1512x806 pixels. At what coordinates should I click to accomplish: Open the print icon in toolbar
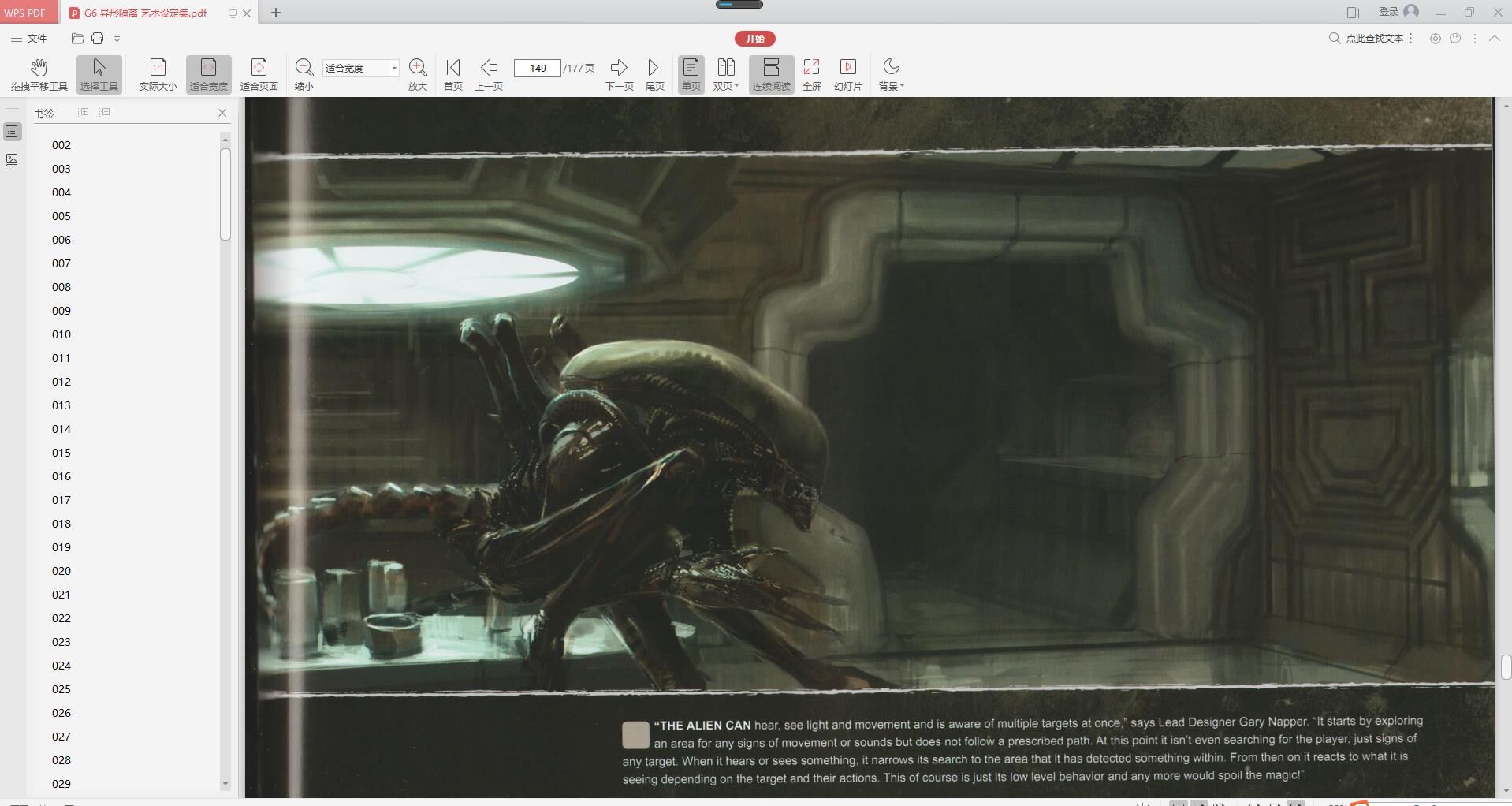97,39
